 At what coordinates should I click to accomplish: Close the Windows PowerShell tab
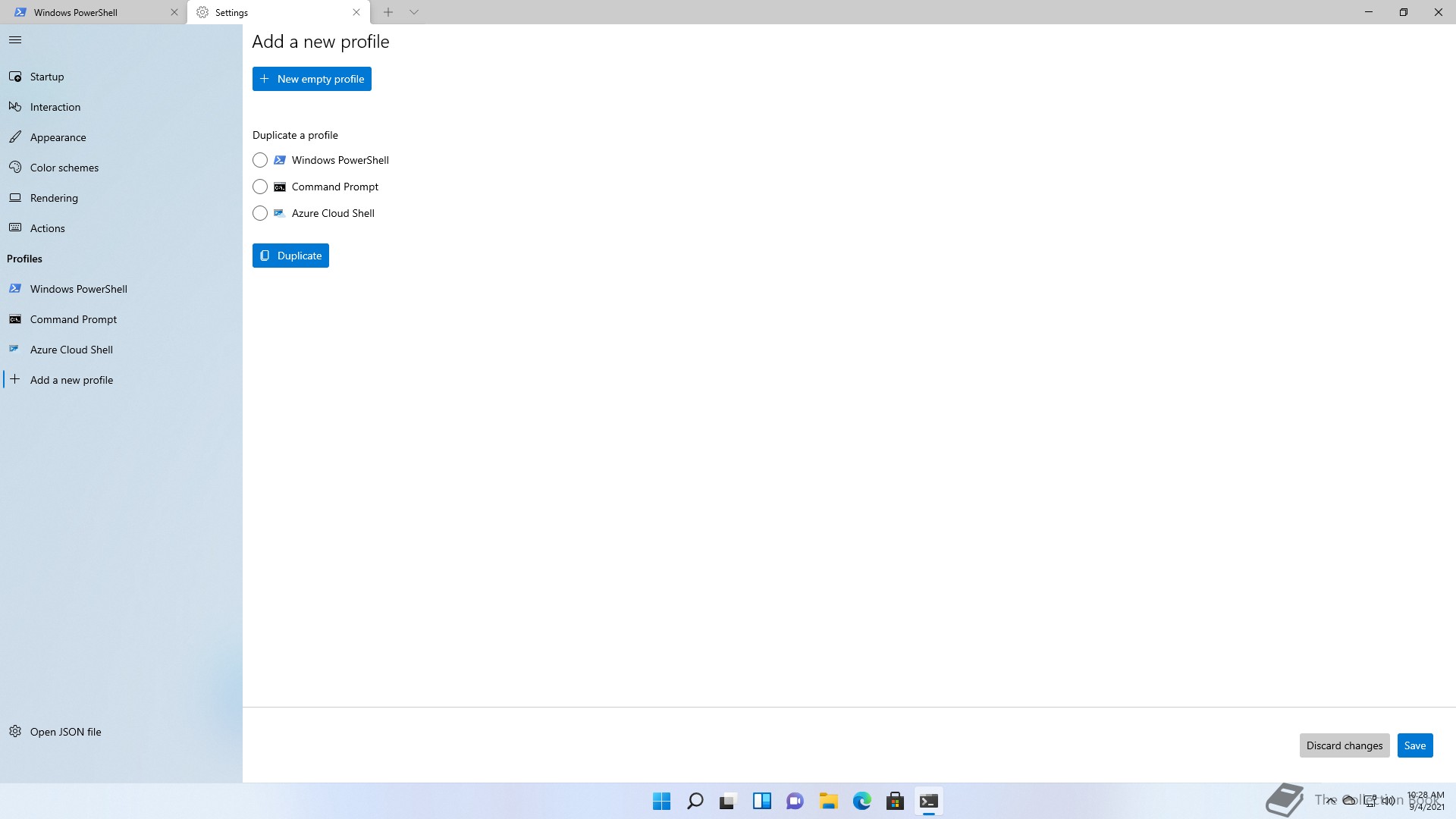(x=174, y=12)
